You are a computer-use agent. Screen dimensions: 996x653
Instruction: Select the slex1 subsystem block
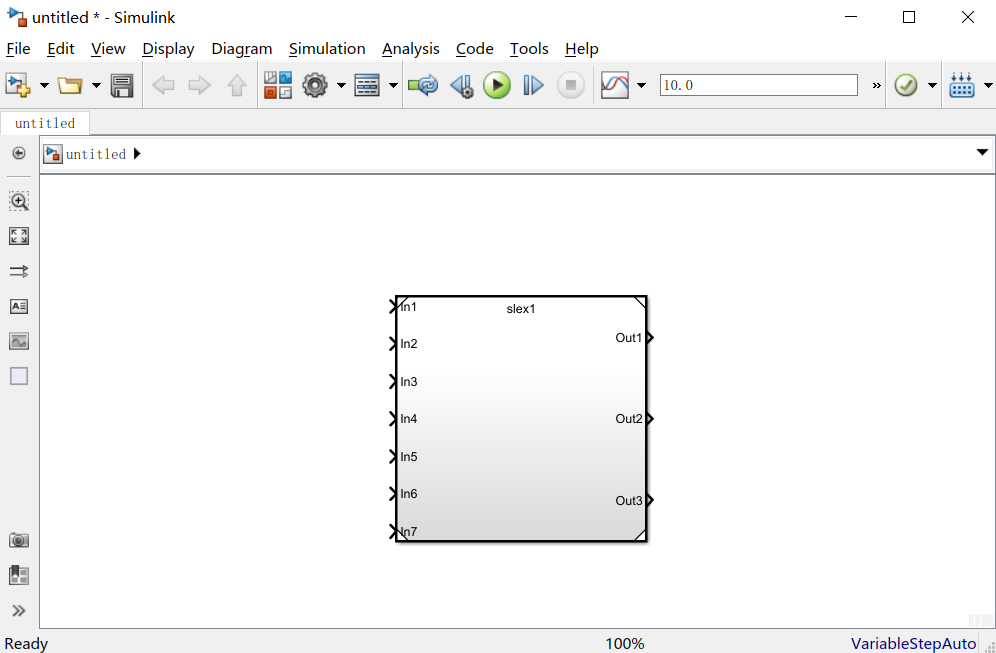(x=521, y=419)
